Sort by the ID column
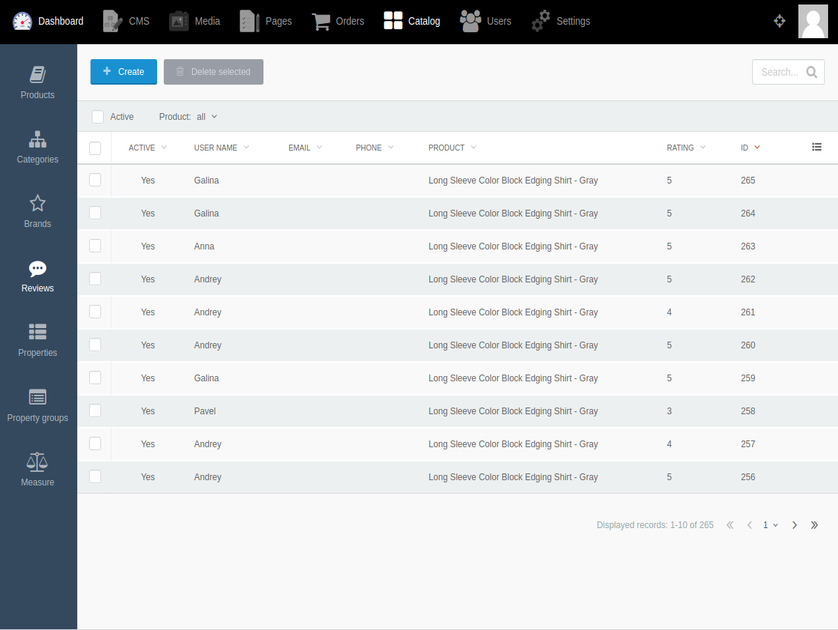The width and height of the screenshot is (838, 630). [x=750, y=148]
